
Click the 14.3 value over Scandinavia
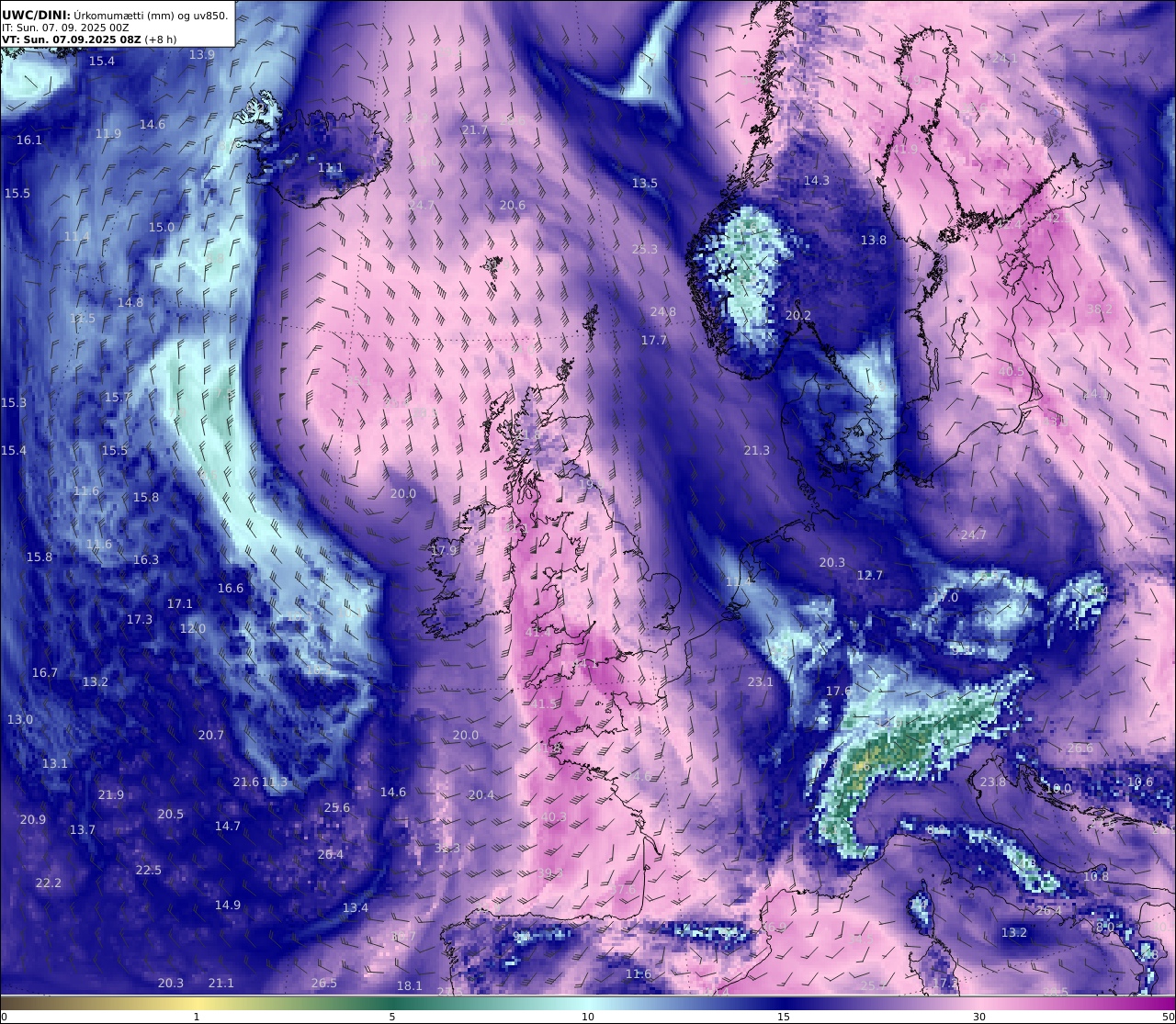click(817, 180)
